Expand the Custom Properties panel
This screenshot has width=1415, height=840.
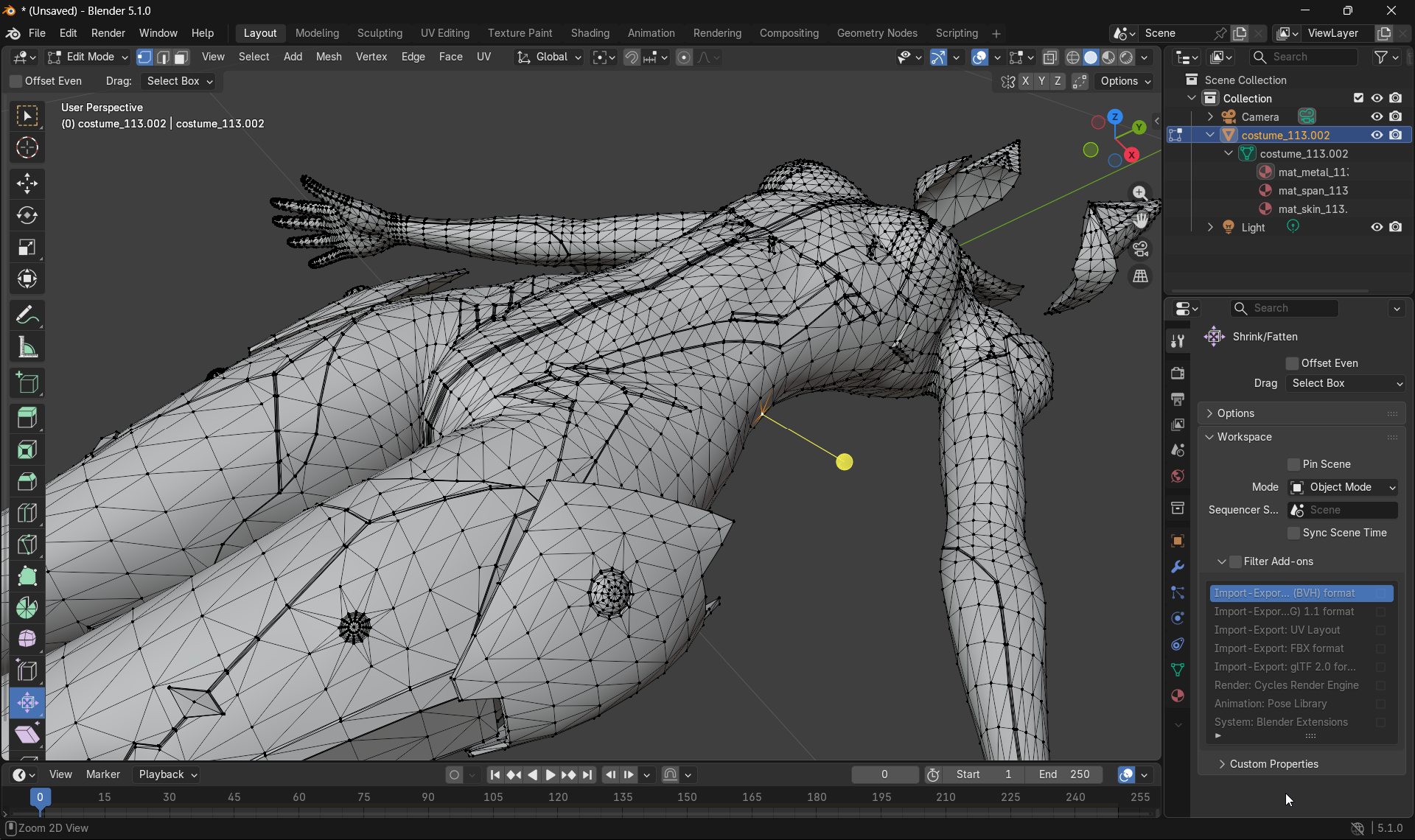click(x=1273, y=764)
